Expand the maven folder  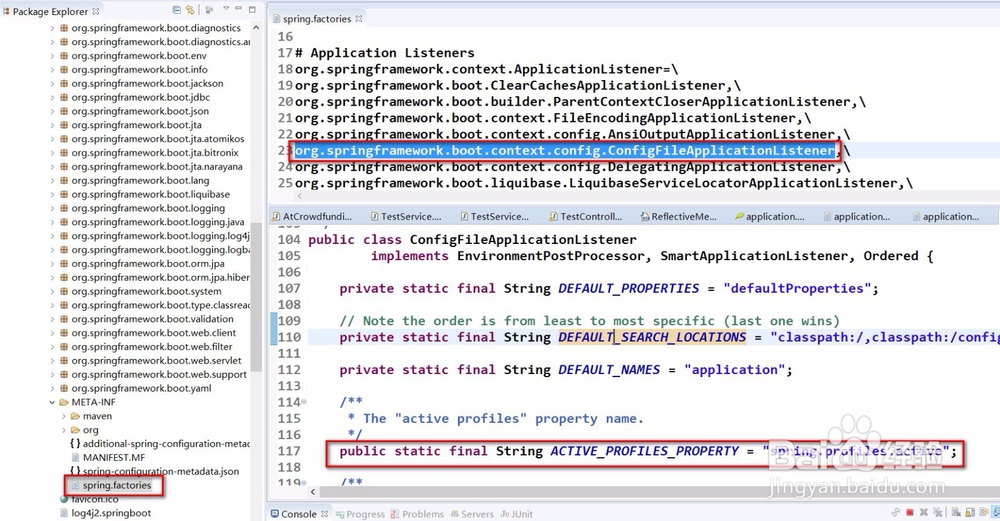(x=64, y=416)
